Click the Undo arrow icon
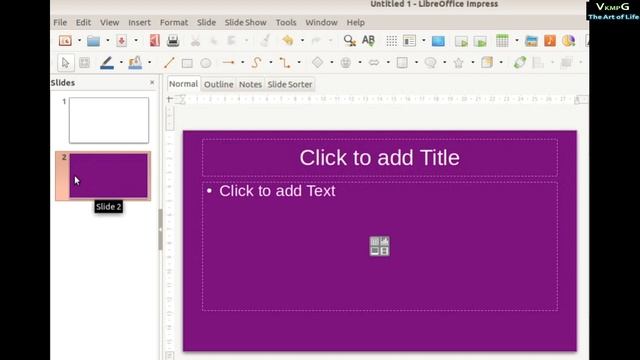The height and width of the screenshot is (360, 640). [x=288, y=40]
